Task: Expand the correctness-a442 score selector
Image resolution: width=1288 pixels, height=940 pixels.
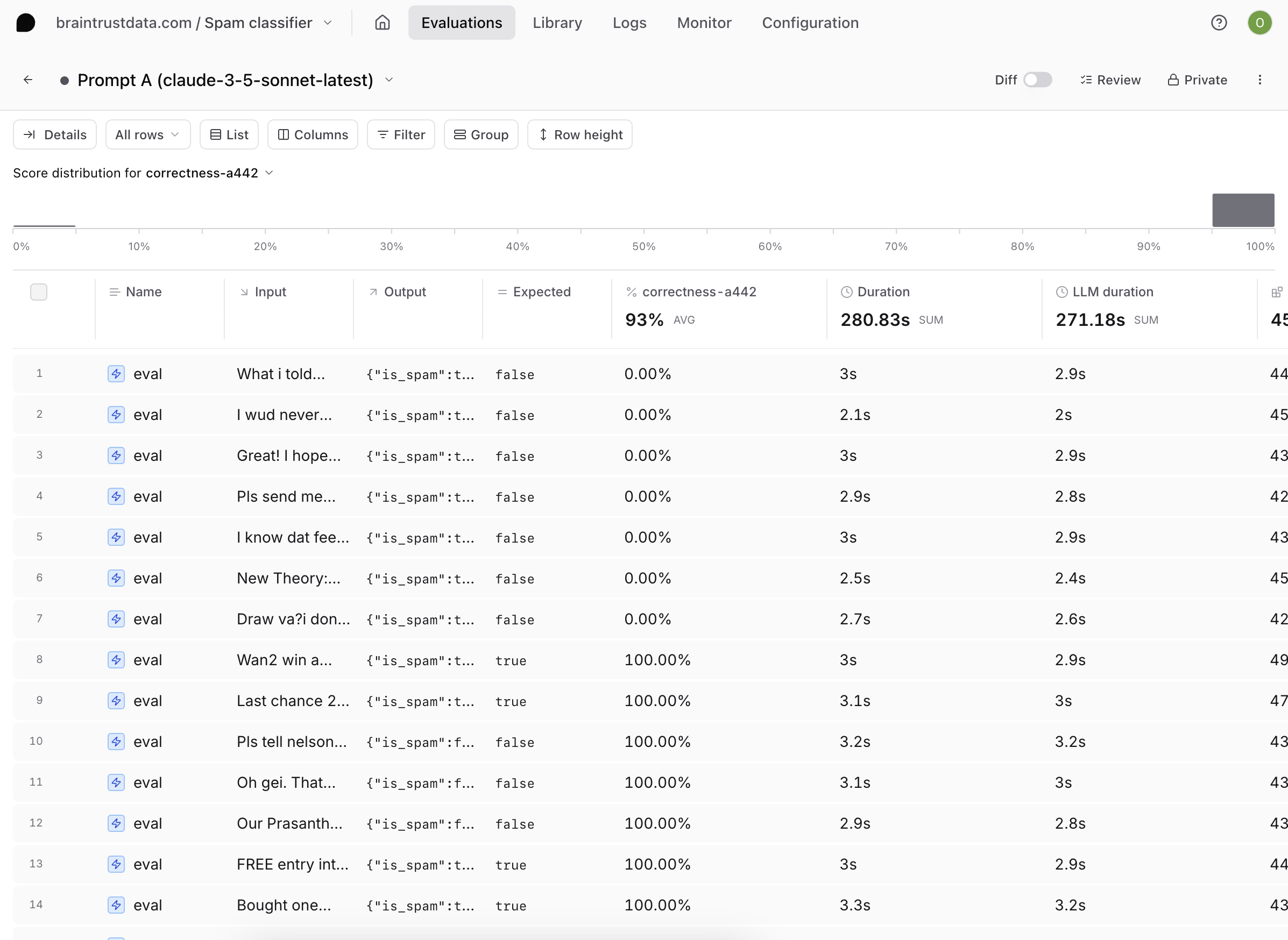Action: coord(269,173)
